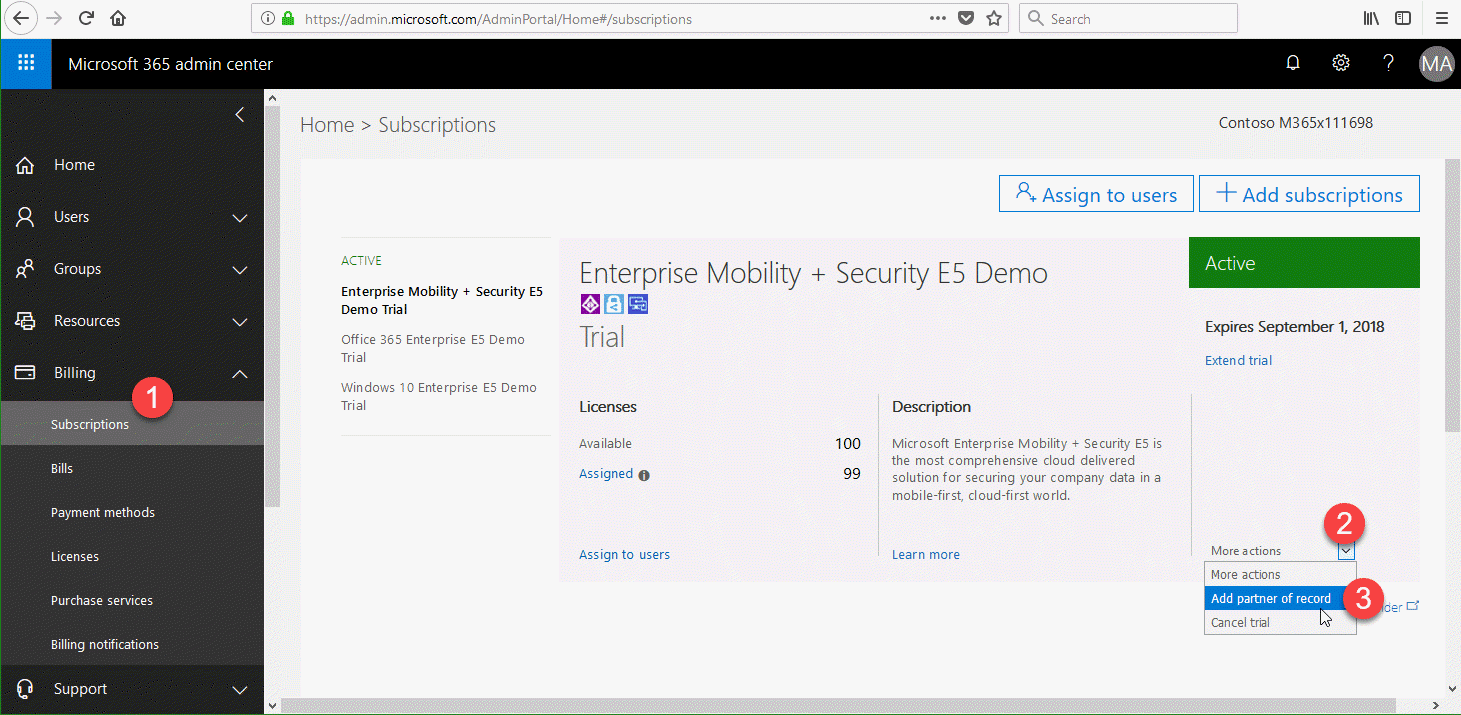Click the Learn more link
This screenshot has height=715, width=1461.
pyautogui.click(x=925, y=554)
